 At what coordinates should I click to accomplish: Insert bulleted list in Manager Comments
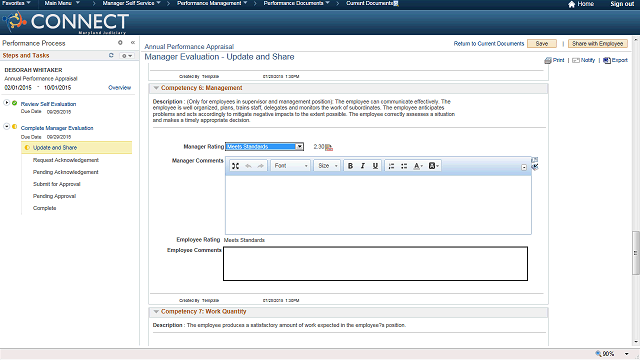pyautogui.click(x=404, y=166)
